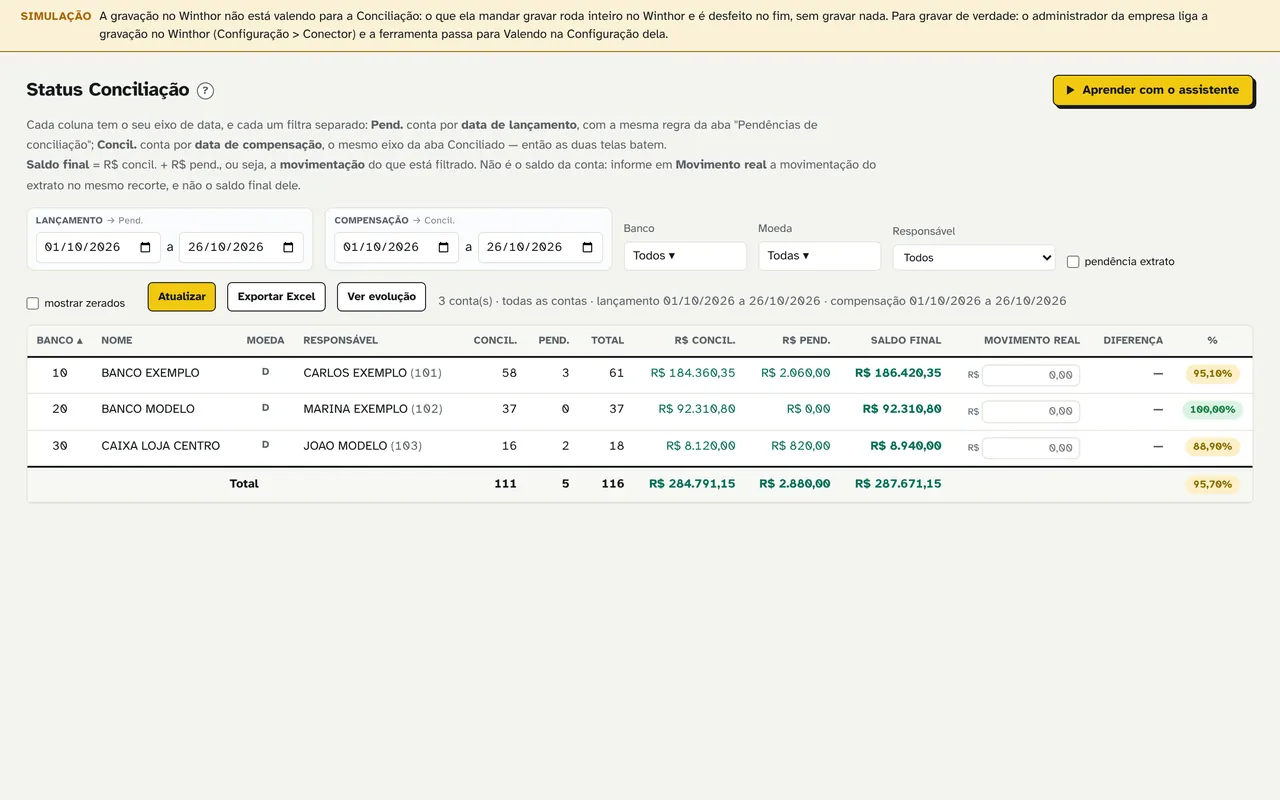Click the Lançamento start date field 01/10/2026

coord(98,247)
